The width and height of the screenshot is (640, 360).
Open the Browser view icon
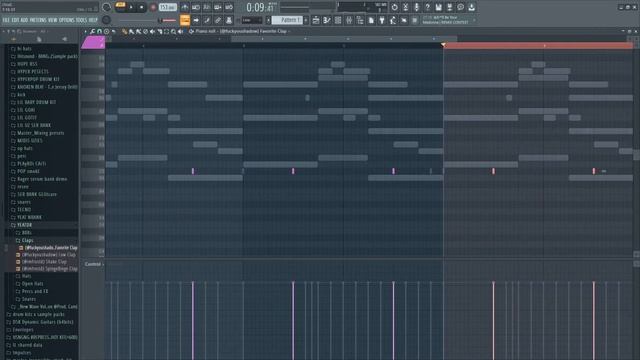360,20
